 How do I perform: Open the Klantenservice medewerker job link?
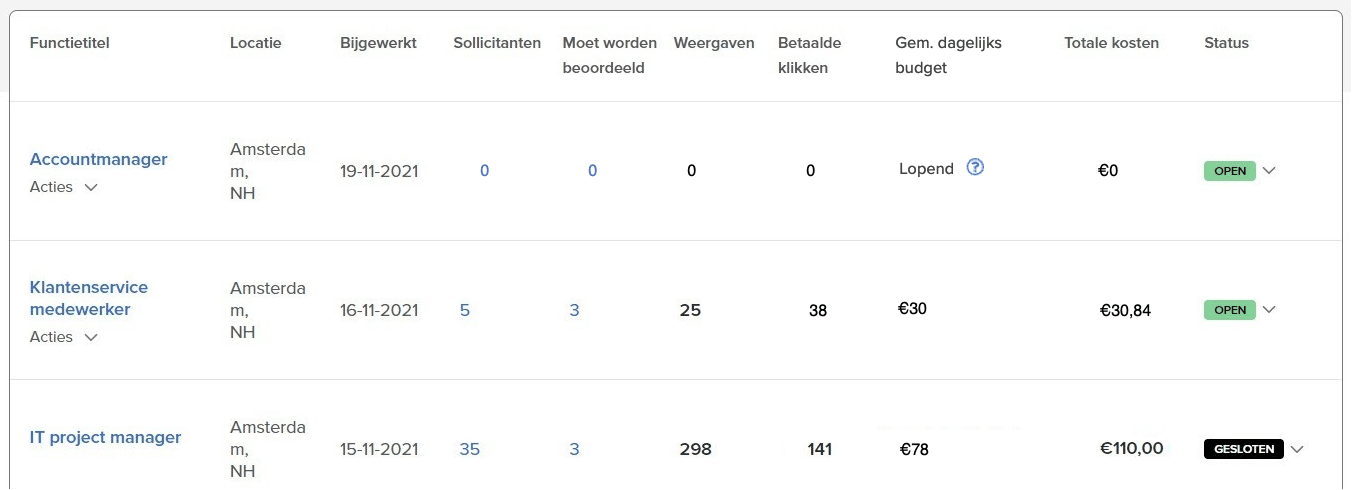(x=89, y=298)
